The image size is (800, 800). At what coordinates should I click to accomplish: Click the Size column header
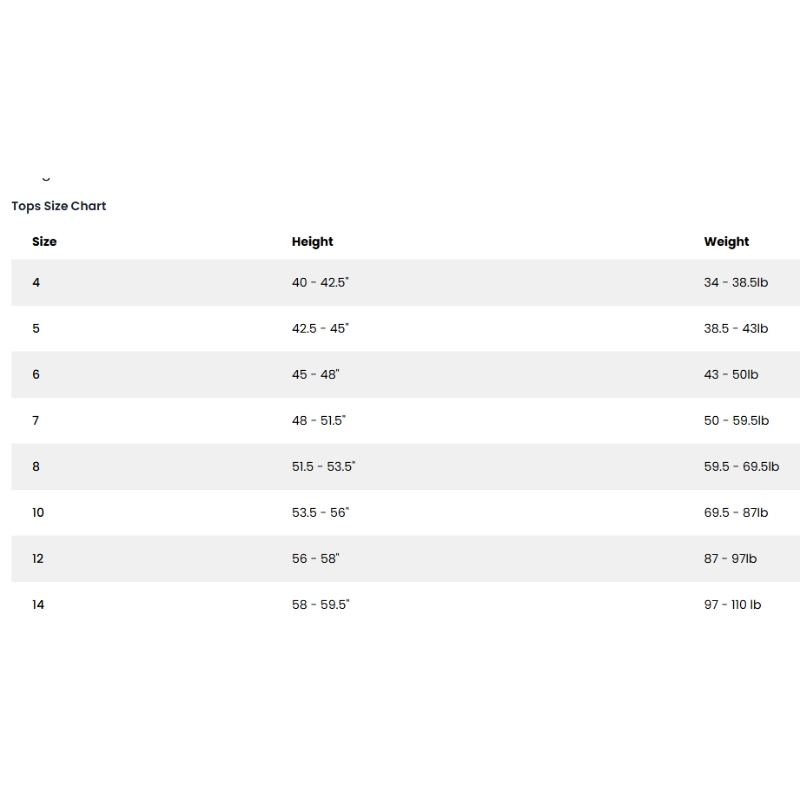coord(44,242)
